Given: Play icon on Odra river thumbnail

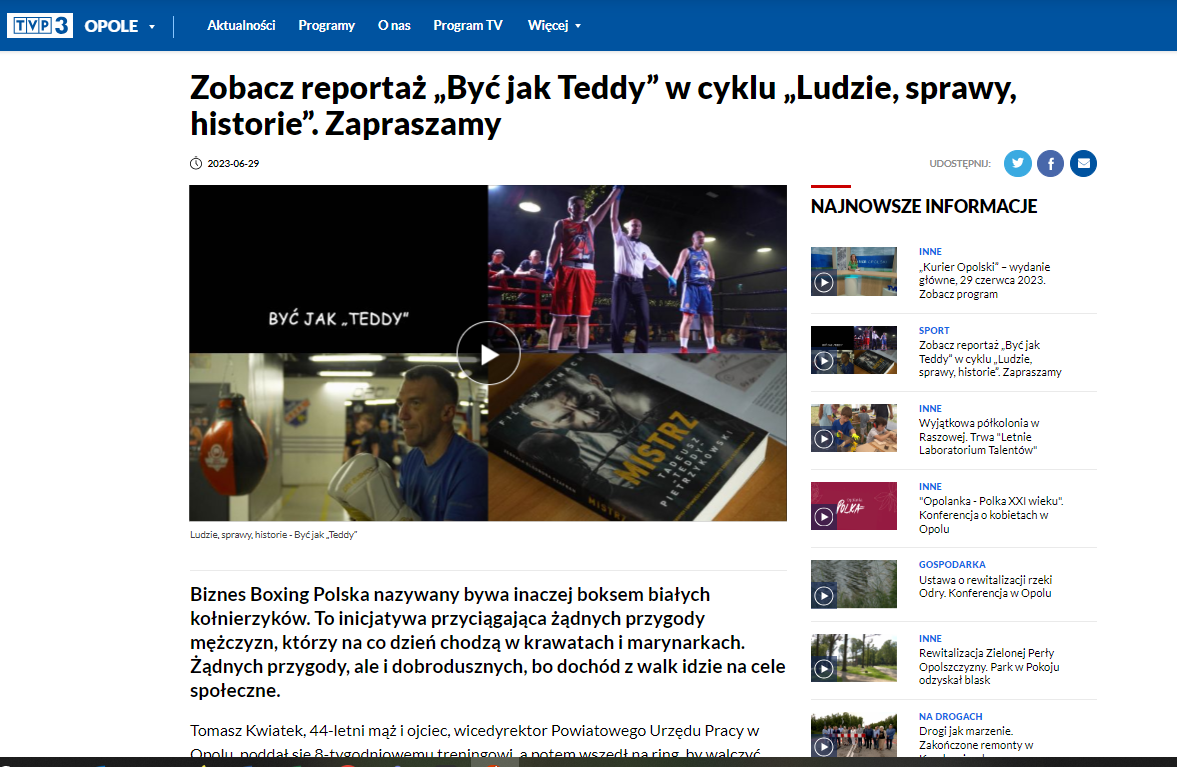Looking at the screenshot, I should coord(823,595).
